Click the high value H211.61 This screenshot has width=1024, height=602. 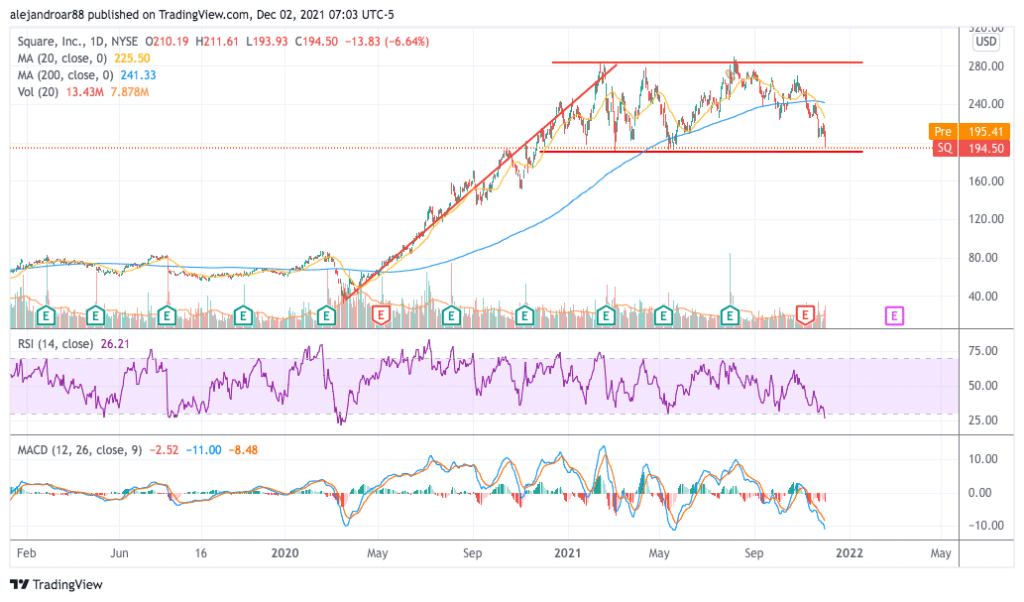[217, 41]
